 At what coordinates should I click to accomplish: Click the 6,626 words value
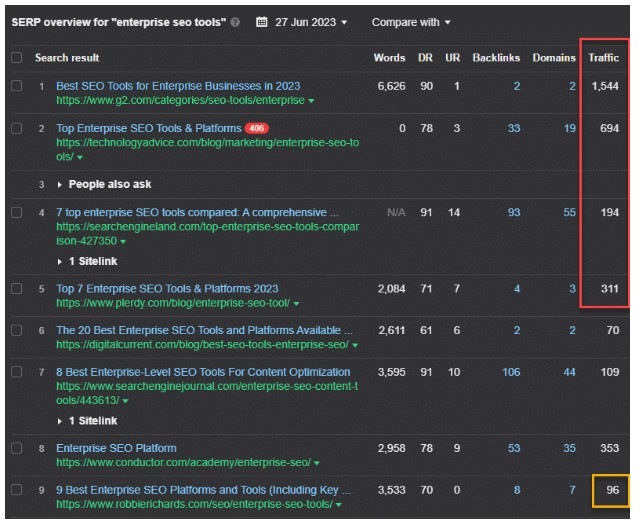[391, 86]
